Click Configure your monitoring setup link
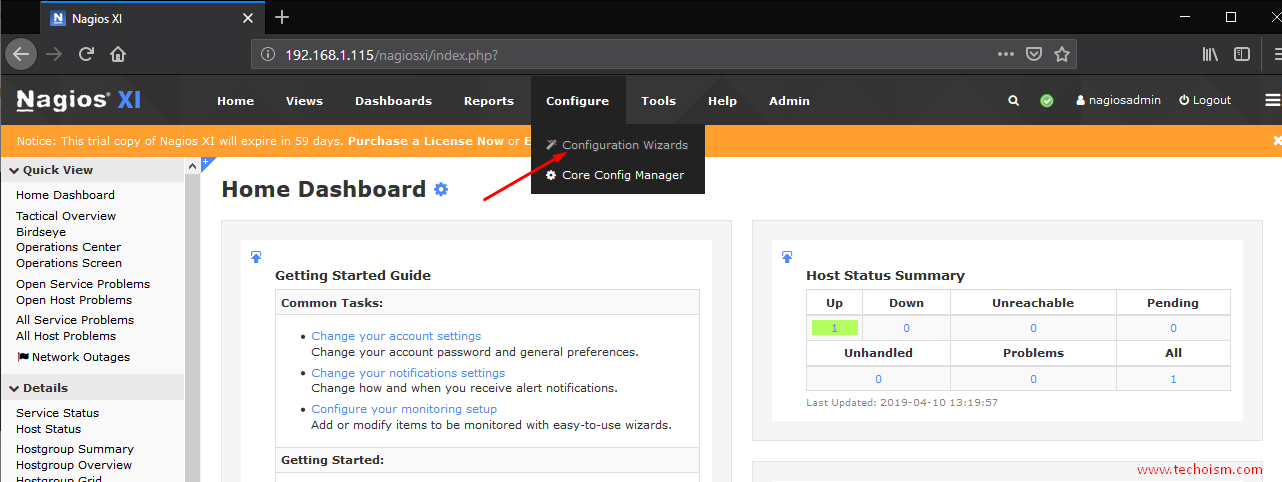 pyautogui.click(x=404, y=409)
